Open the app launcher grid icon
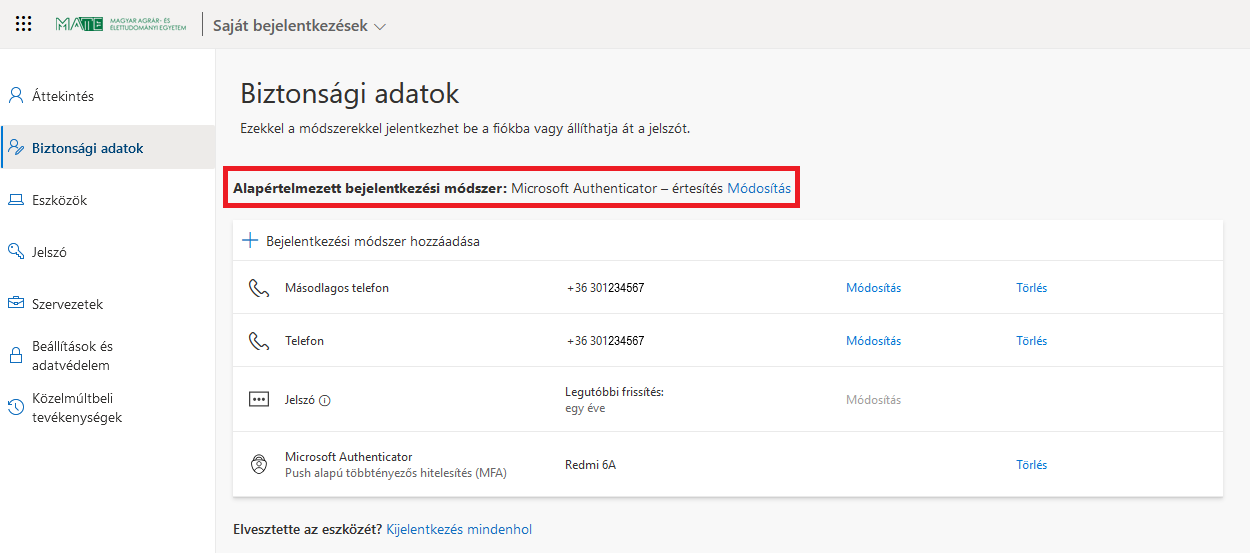This screenshot has width=1250, height=553. pos(24,25)
